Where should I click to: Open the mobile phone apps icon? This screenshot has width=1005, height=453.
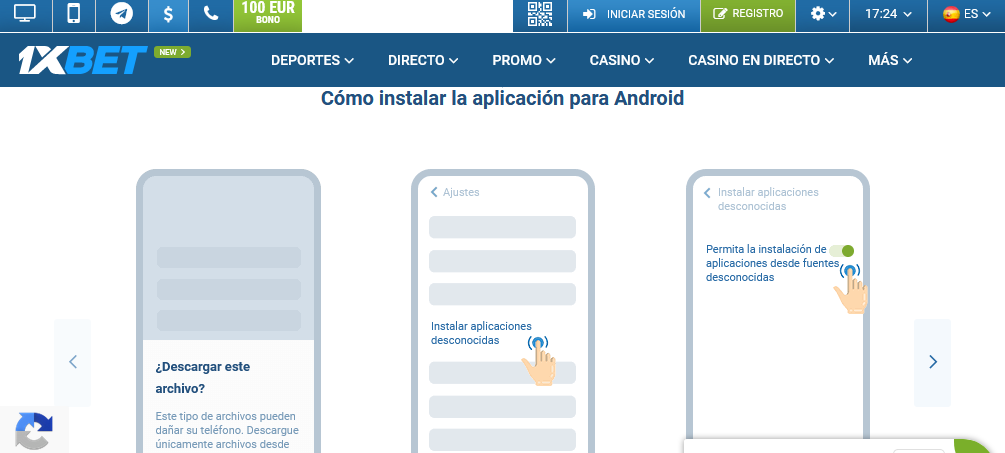click(73, 14)
